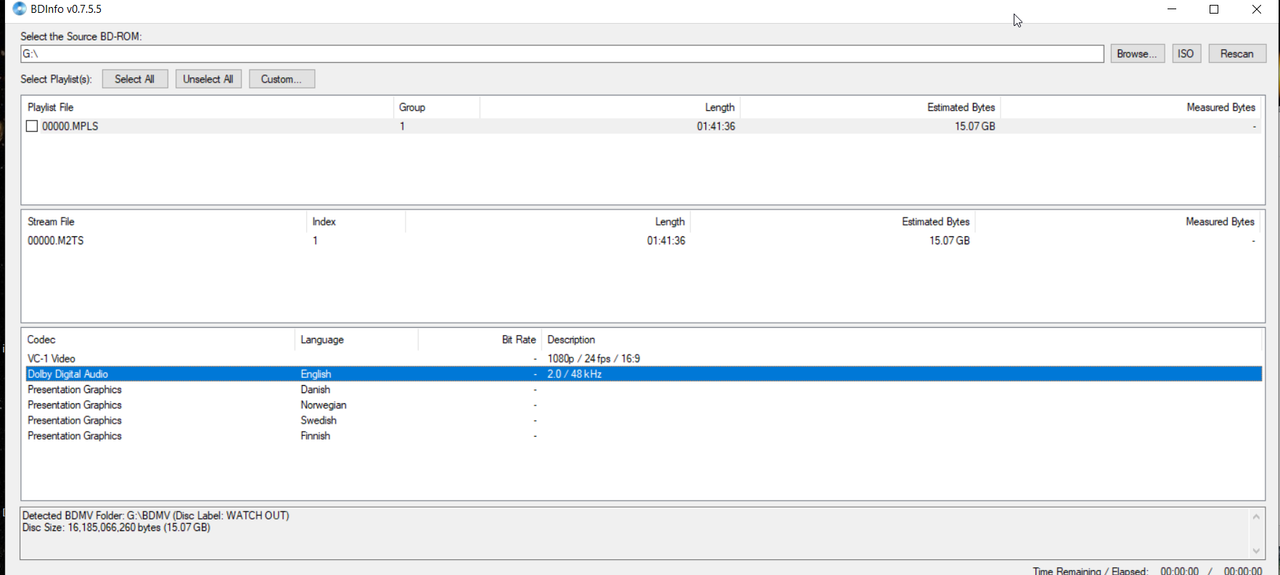Click the Language column header
Screen dimensions: 1280x575
coord(356,340)
